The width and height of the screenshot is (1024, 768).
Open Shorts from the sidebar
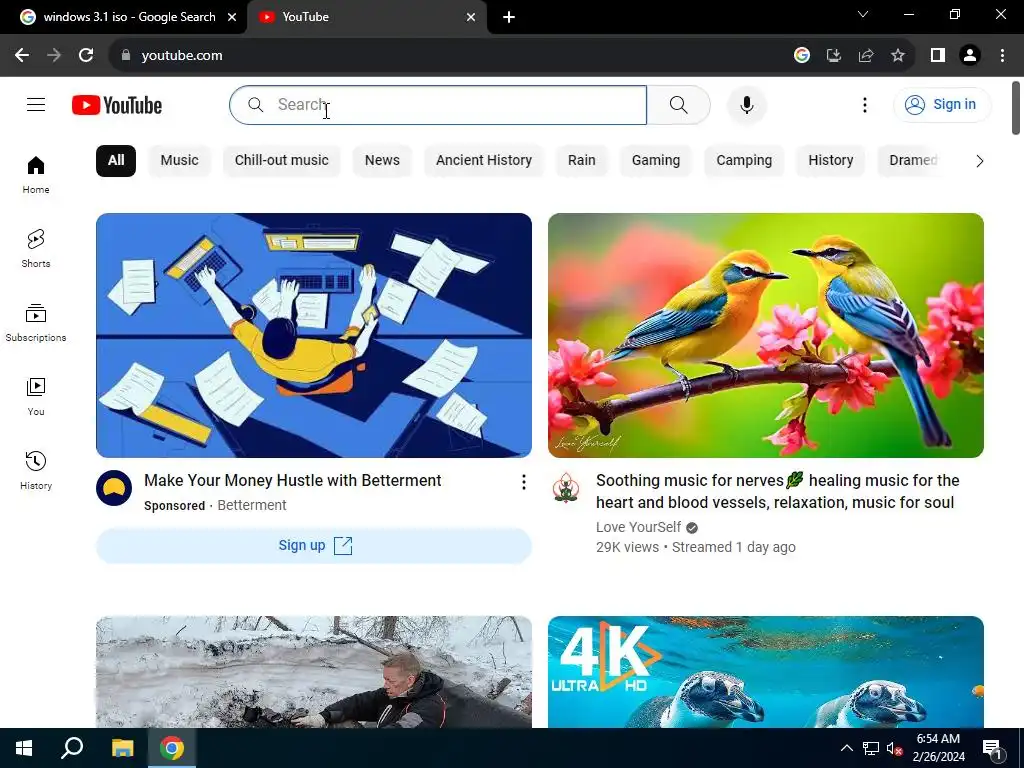click(x=36, y=248)
